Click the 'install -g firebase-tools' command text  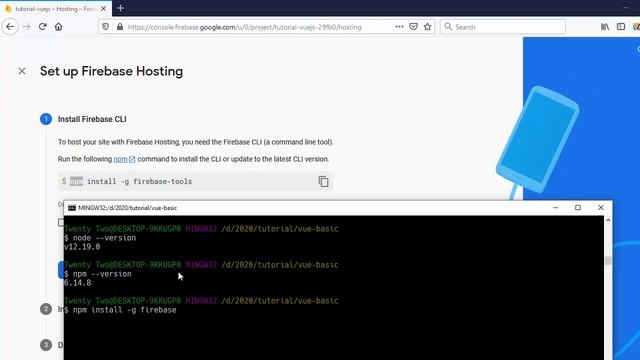[139, 182]
